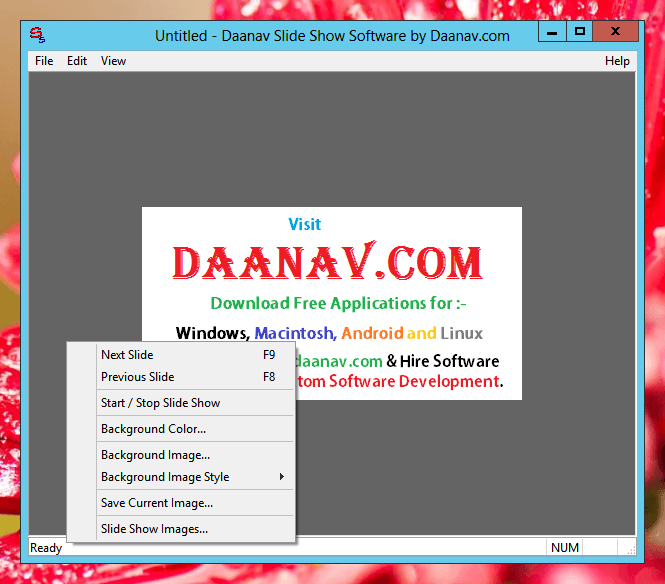Click the Daanav Slide Show app icon in title bar
Viewport: 665px width, 584px height.
37,35
